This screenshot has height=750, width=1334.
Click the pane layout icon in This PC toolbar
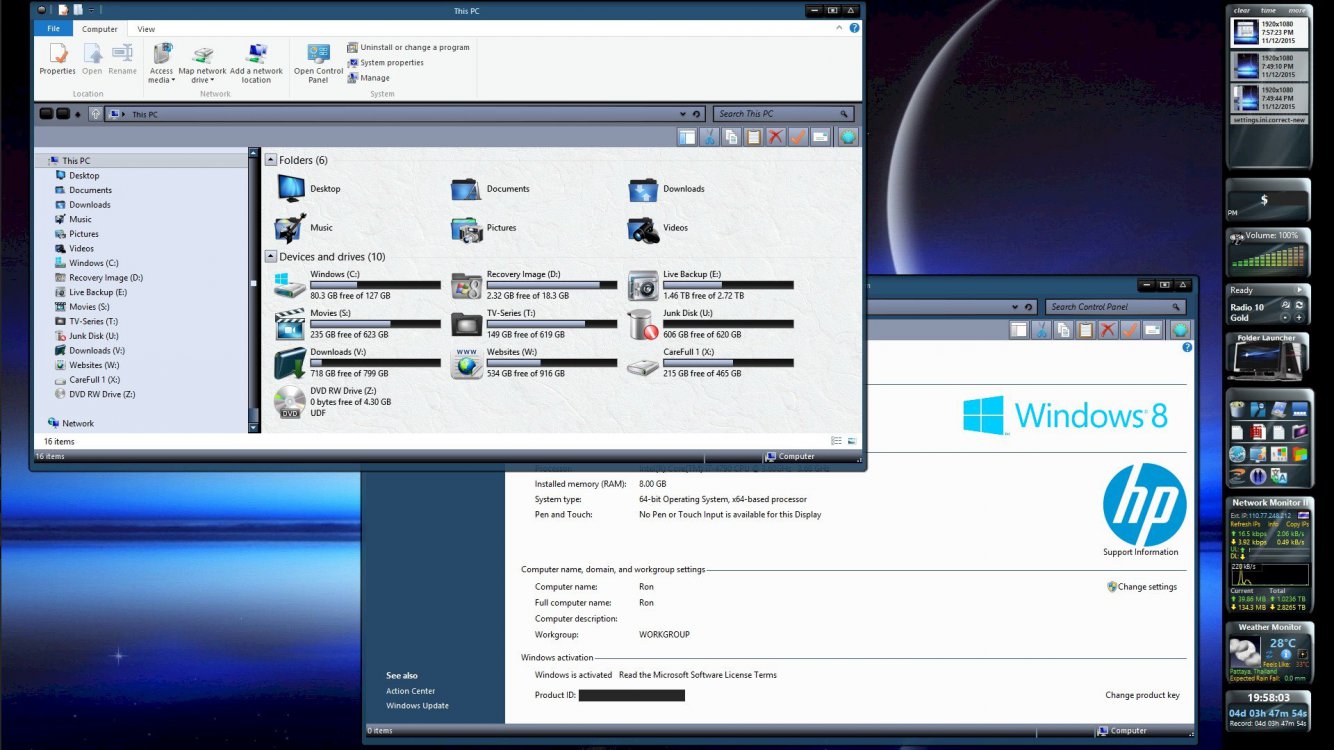687,137
